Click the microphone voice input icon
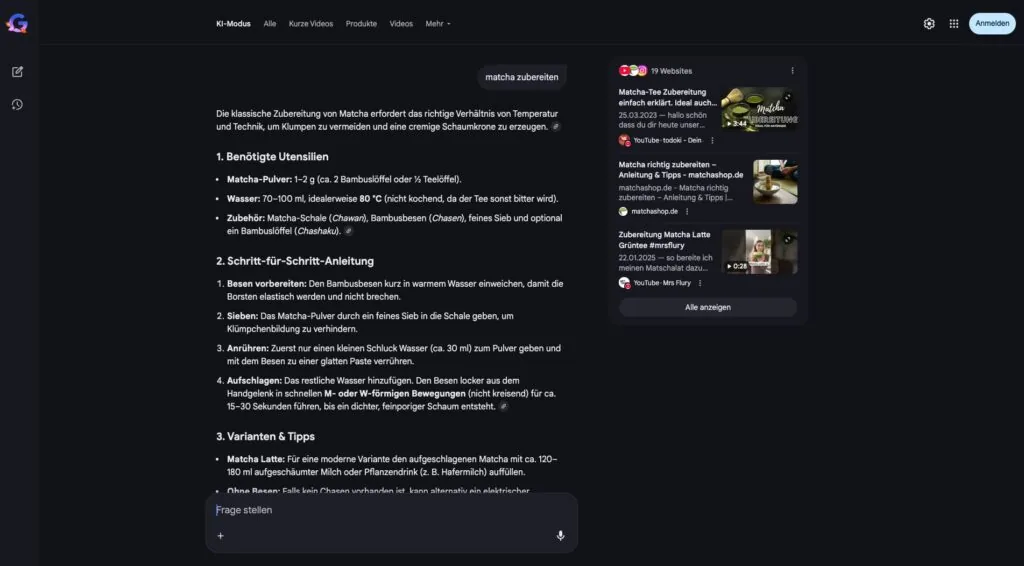This screenshot has height=566, width=1024. [560, 535]
